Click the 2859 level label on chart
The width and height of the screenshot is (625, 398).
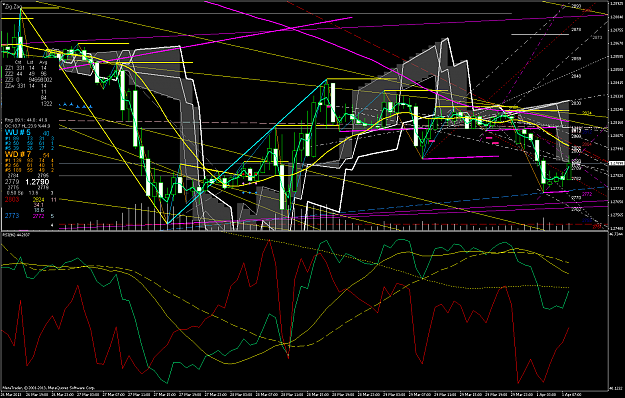[576, 58]
